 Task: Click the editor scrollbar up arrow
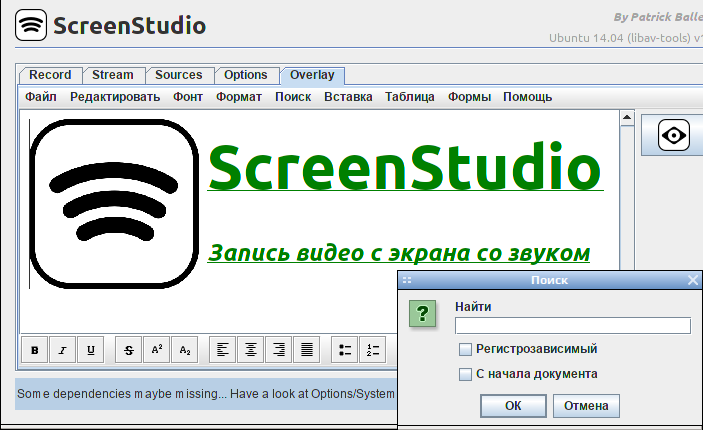(x=627, y=117)
